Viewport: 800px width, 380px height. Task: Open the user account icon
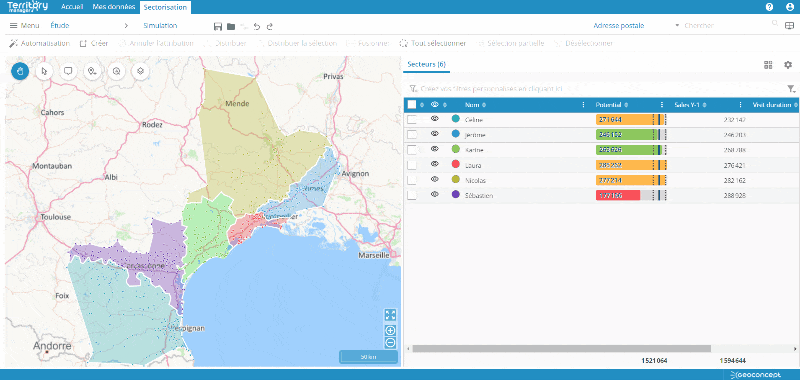[x=790, y=7]
